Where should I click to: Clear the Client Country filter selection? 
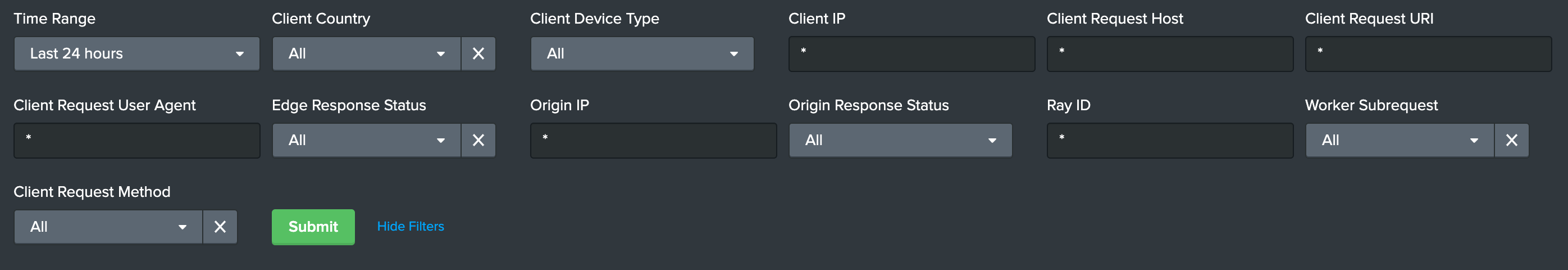[478, 53]
